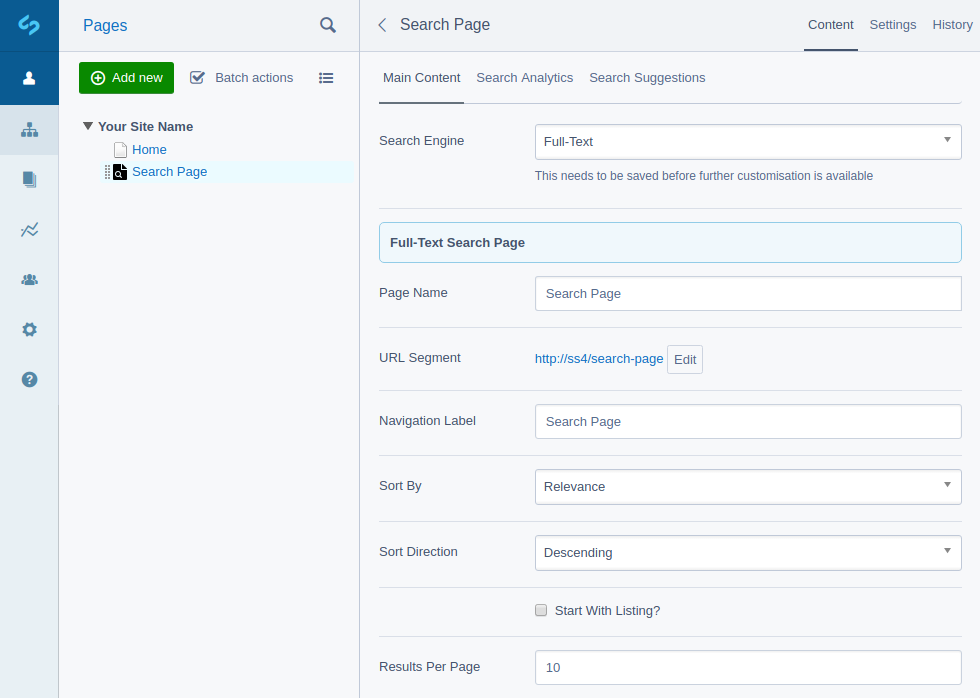Click the search magnifier icon in Pages panel
The width and height of the screenshot is (980, 698).
point(328,25)
